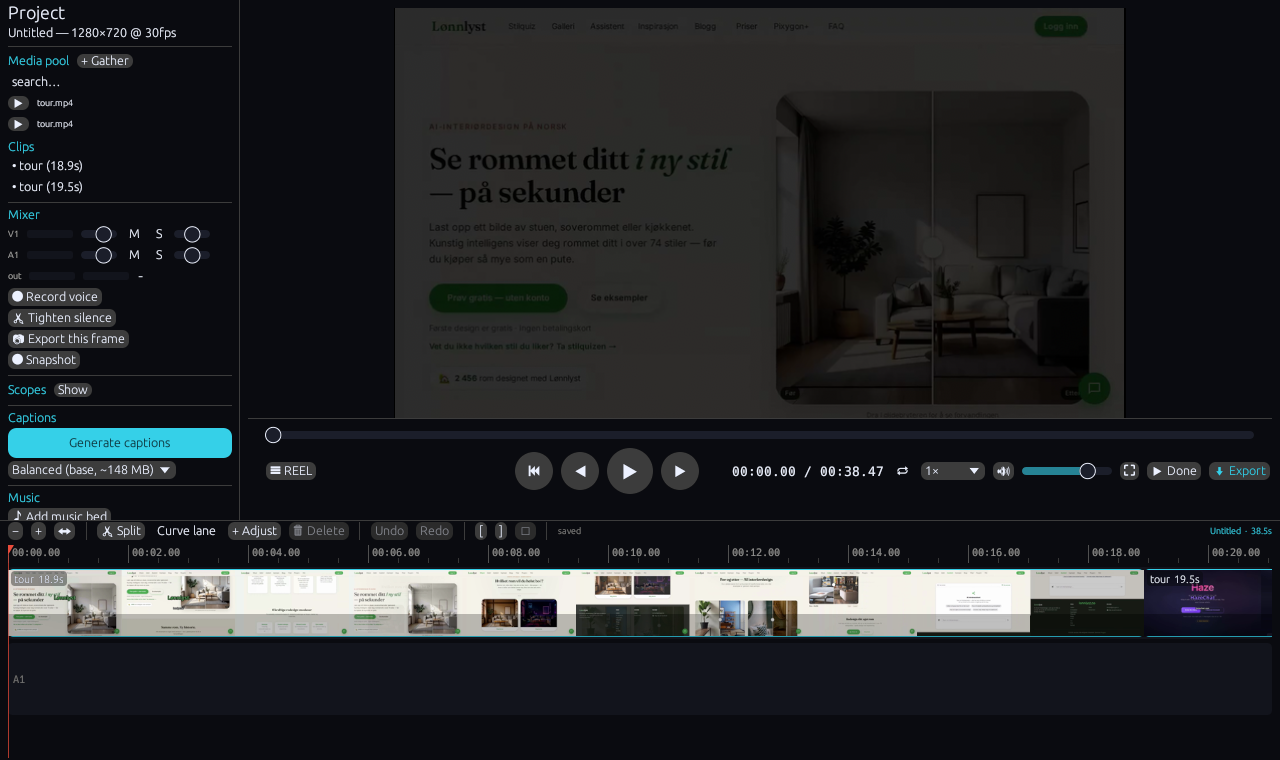This screenshot has width=1280, height=760.
Task: Focus the media pool search field
Action: pos(120,82)
